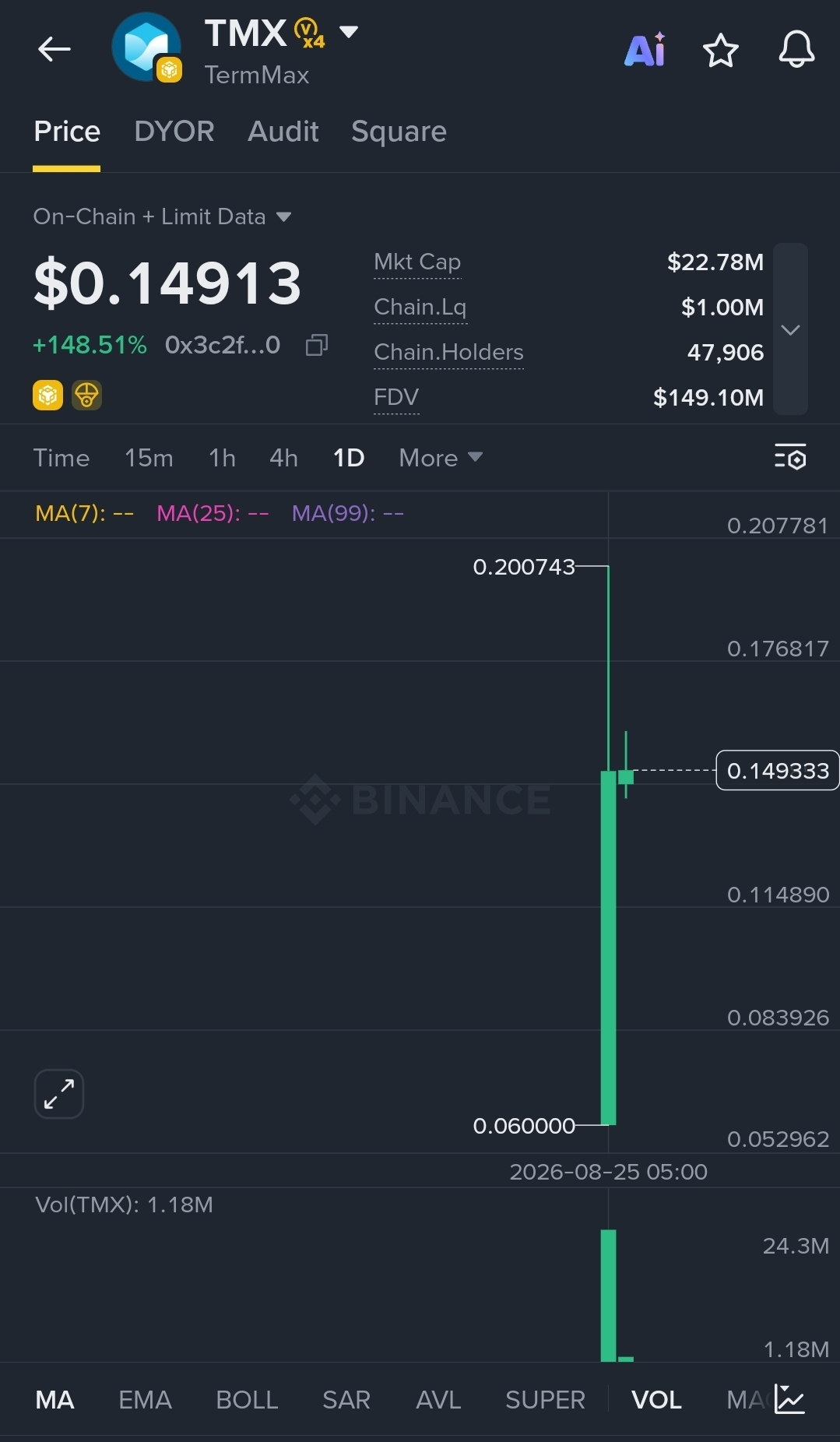Tap the TermMax name text
Screen dimensions: 840x1442
[x=257, y=76]
